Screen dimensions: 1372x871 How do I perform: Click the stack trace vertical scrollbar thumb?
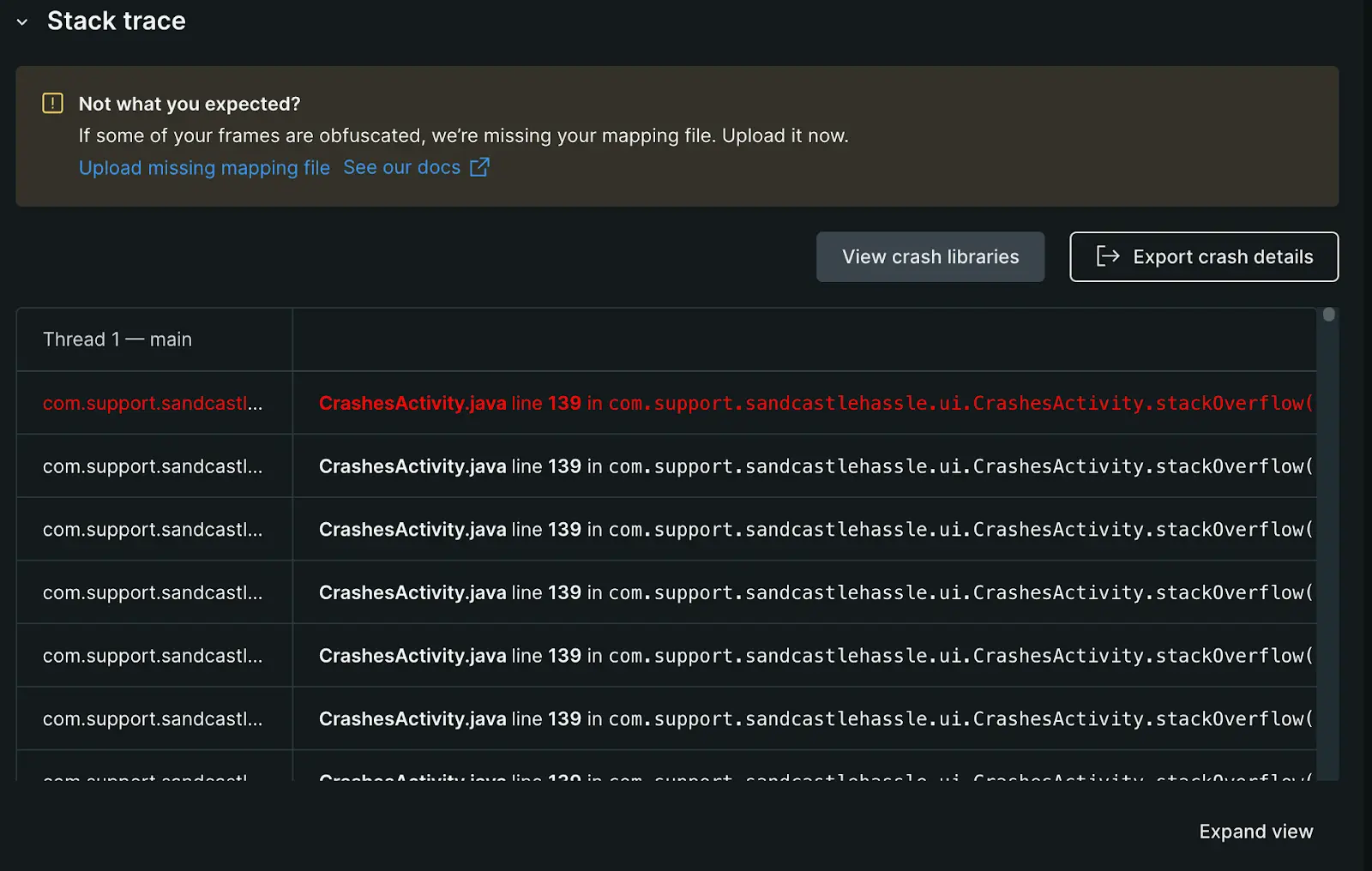(x=1328, y=315)
